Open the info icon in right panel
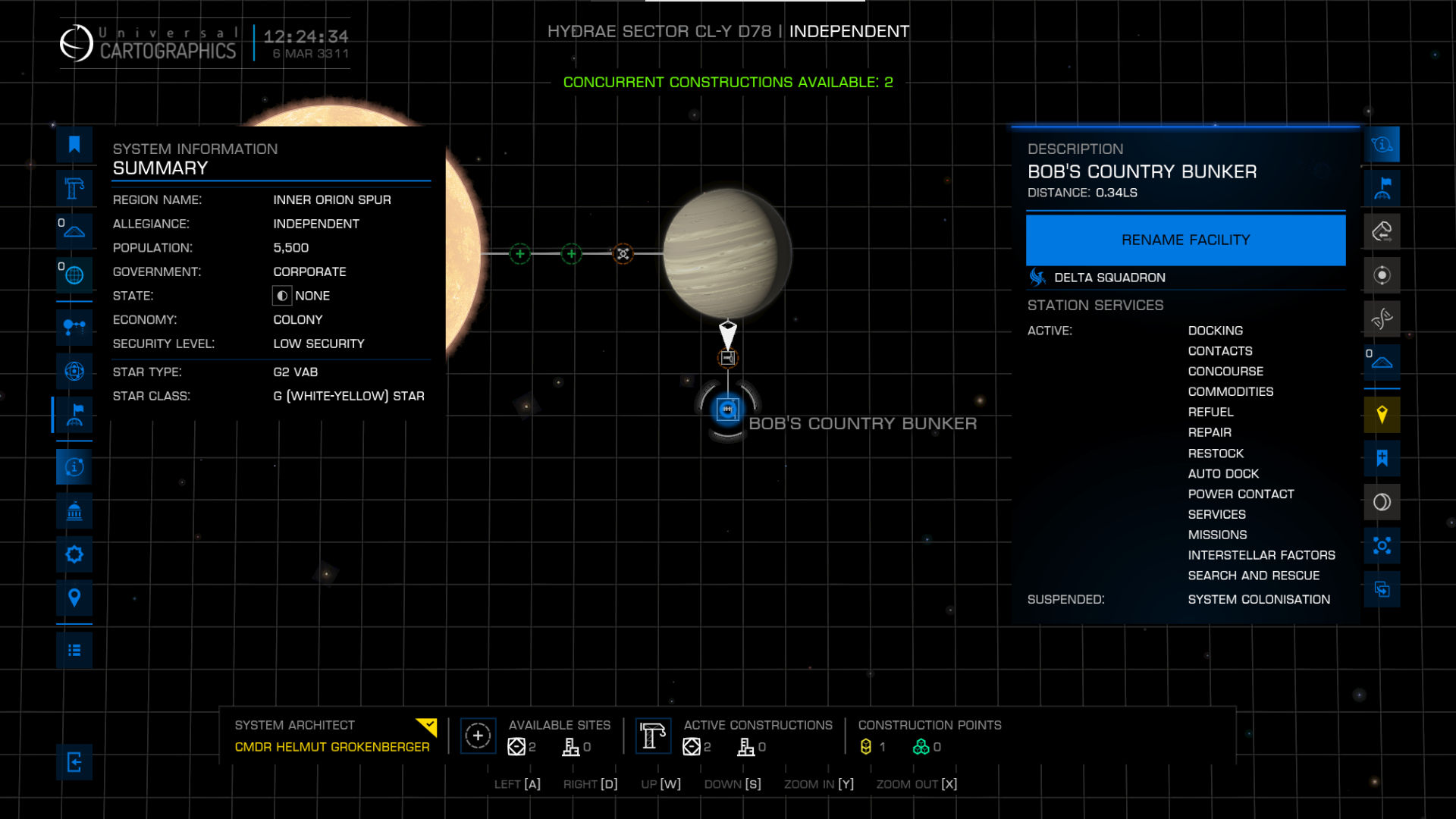1456x819 pixels. (x=1382, y=144)
